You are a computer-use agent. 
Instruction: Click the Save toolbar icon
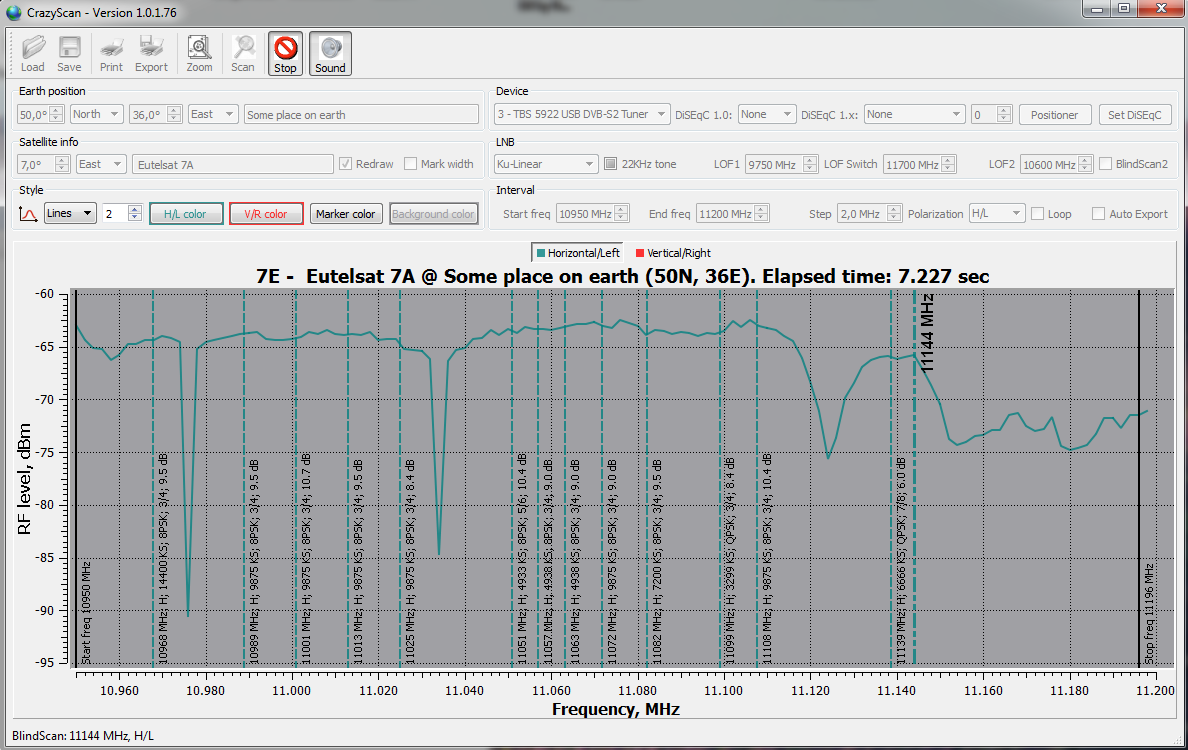point(69,54)
